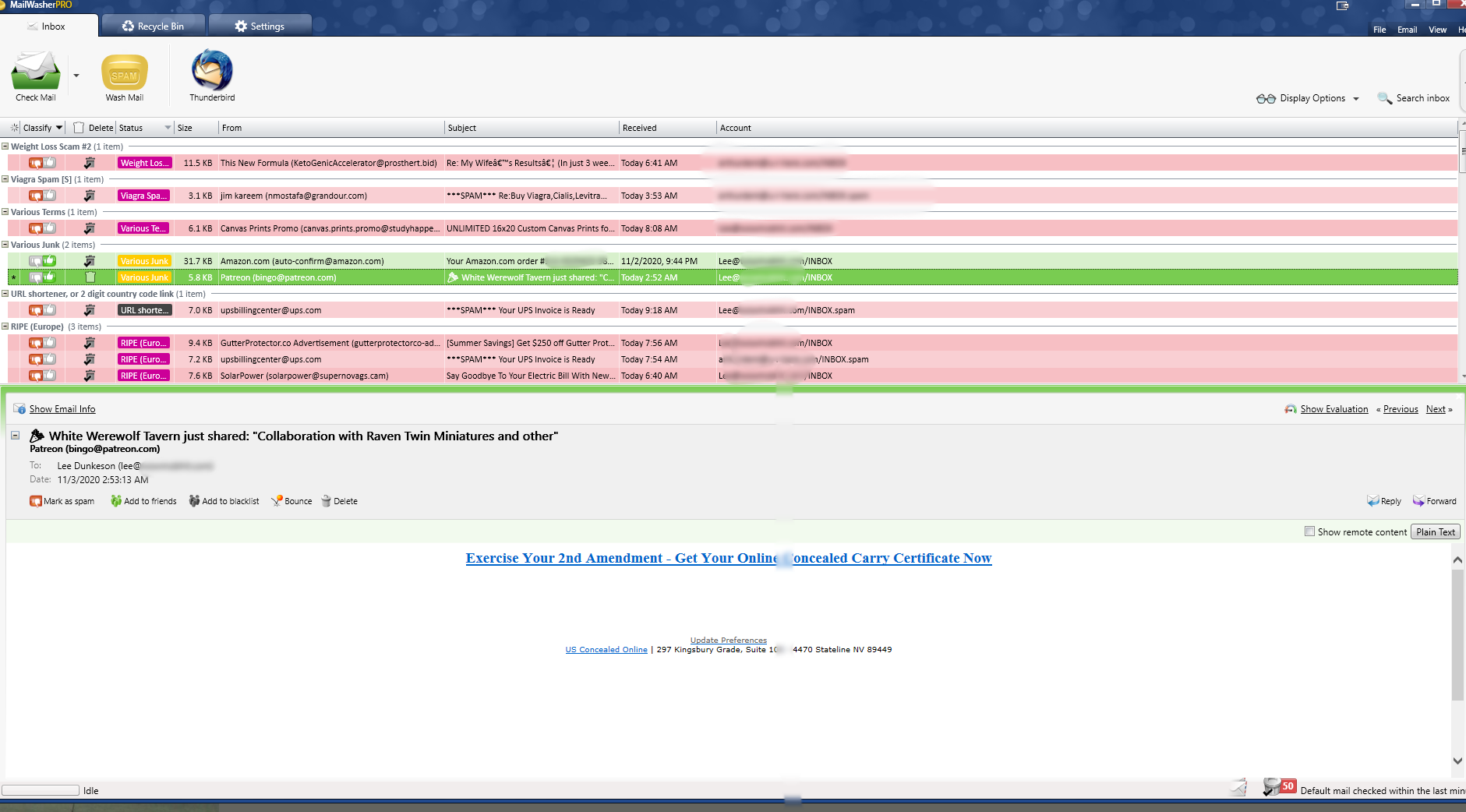
Task: Click the preview pane scroll up arrow
Action: 1457,560
